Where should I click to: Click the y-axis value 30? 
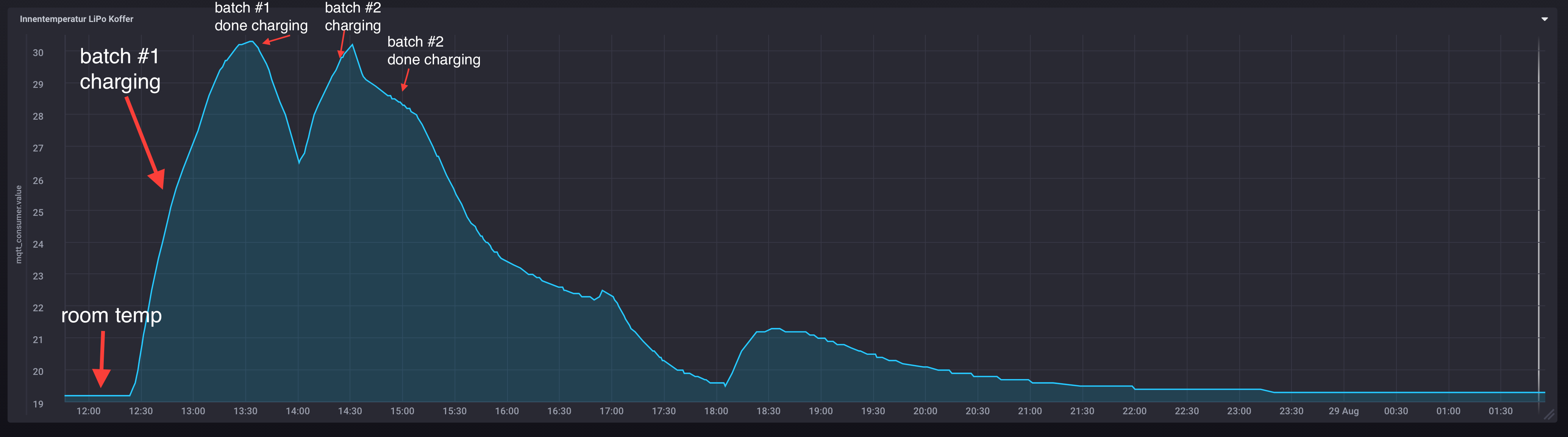point(38,53)
